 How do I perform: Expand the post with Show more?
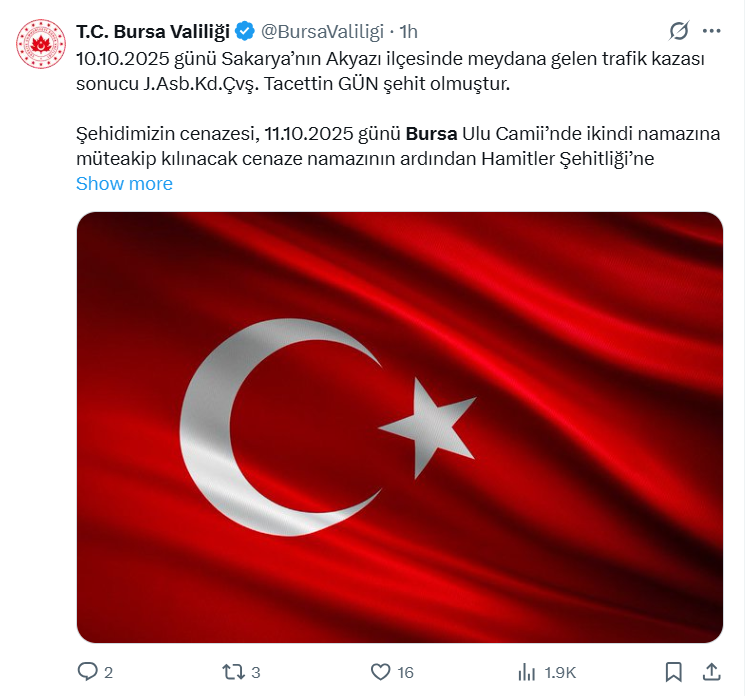pos(124,183)
